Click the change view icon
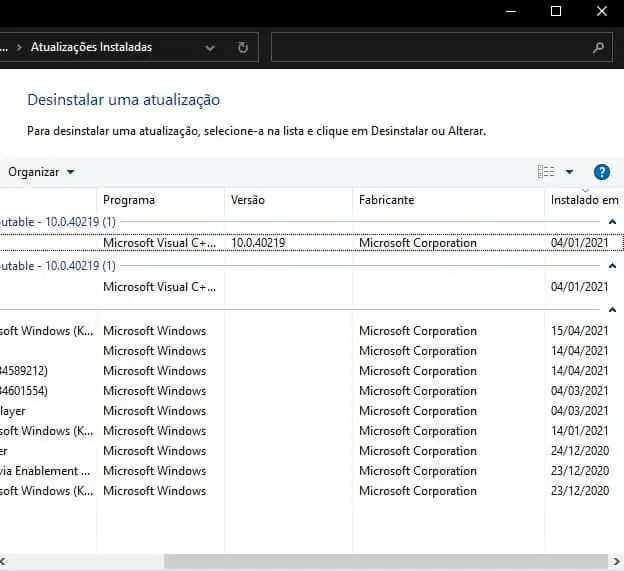 click(546, 171)
